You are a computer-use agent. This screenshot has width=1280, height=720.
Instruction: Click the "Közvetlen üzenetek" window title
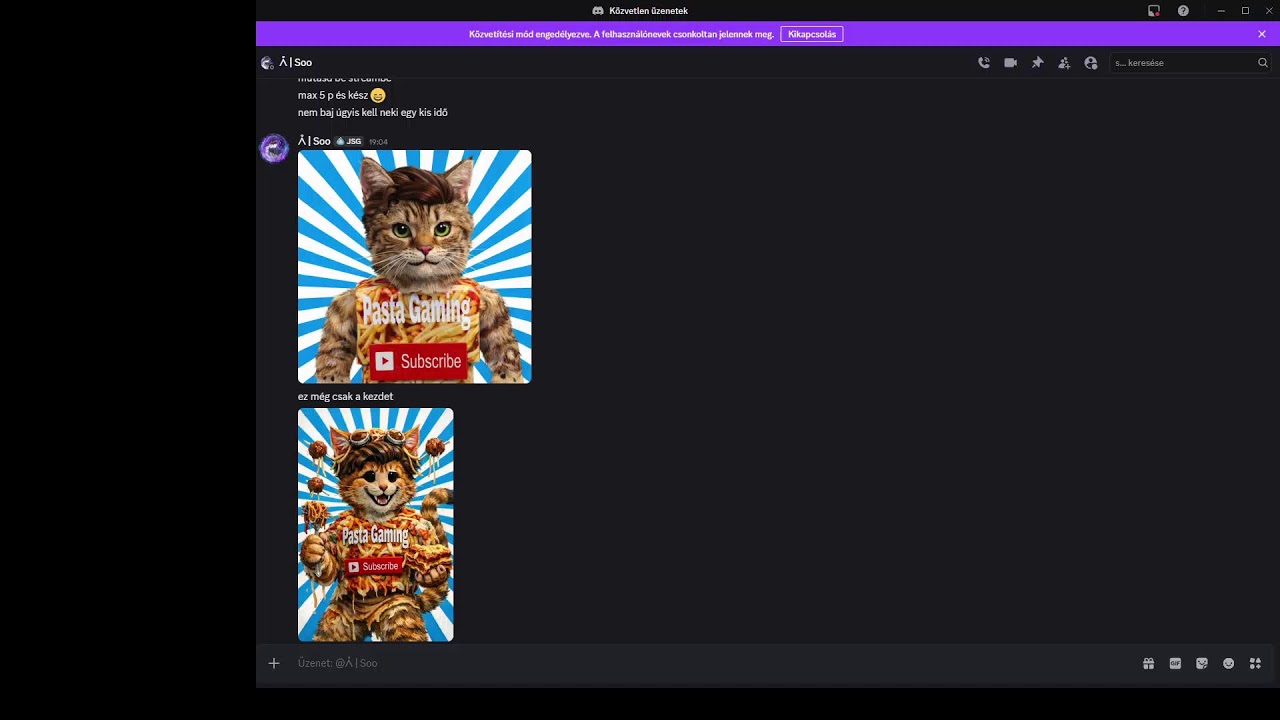[x=649, y=11]
